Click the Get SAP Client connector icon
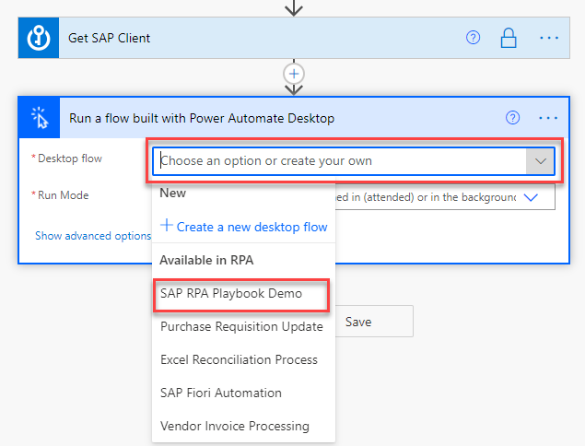The height and width of the screenshot is (446, 585). coord(38,38)
